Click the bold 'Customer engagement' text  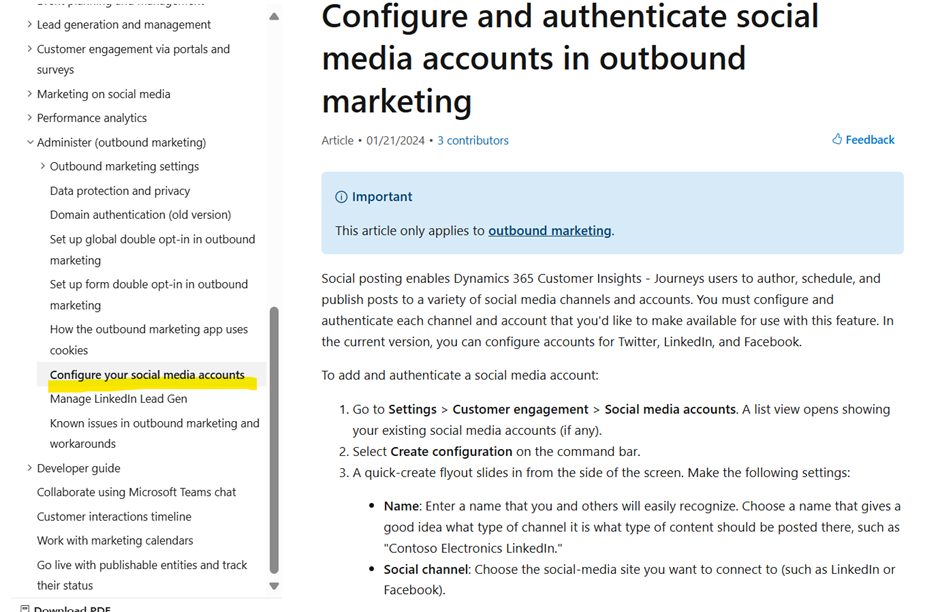(x=520, y=409)
